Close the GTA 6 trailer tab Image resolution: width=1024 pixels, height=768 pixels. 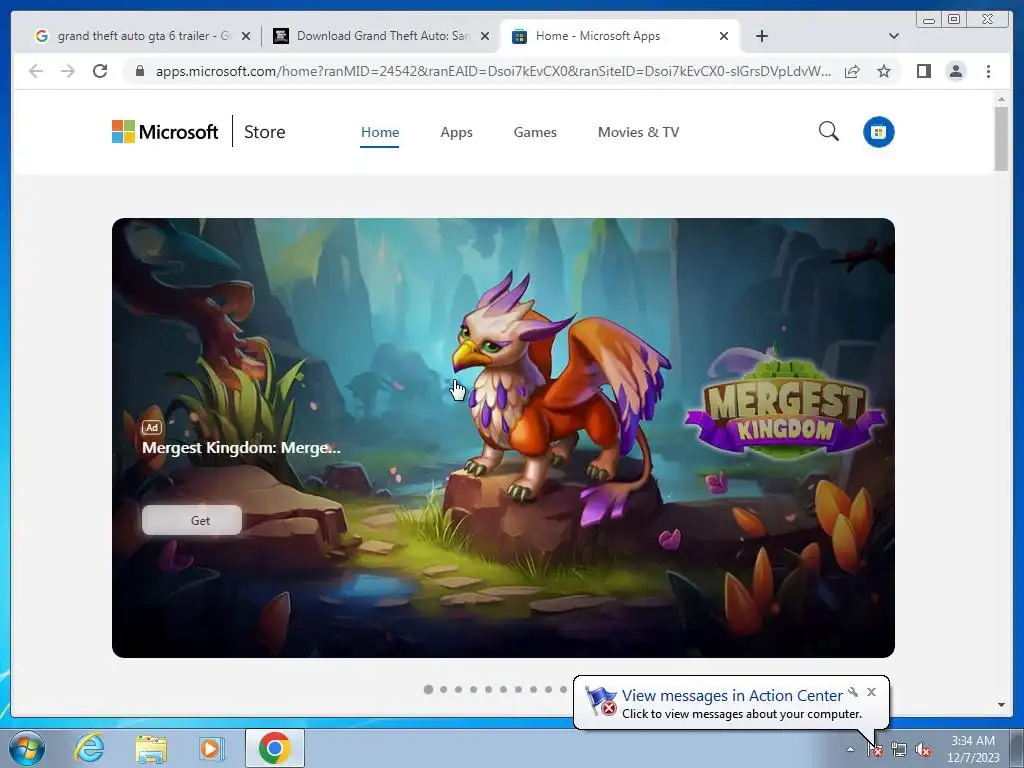(x=246, y=37)
